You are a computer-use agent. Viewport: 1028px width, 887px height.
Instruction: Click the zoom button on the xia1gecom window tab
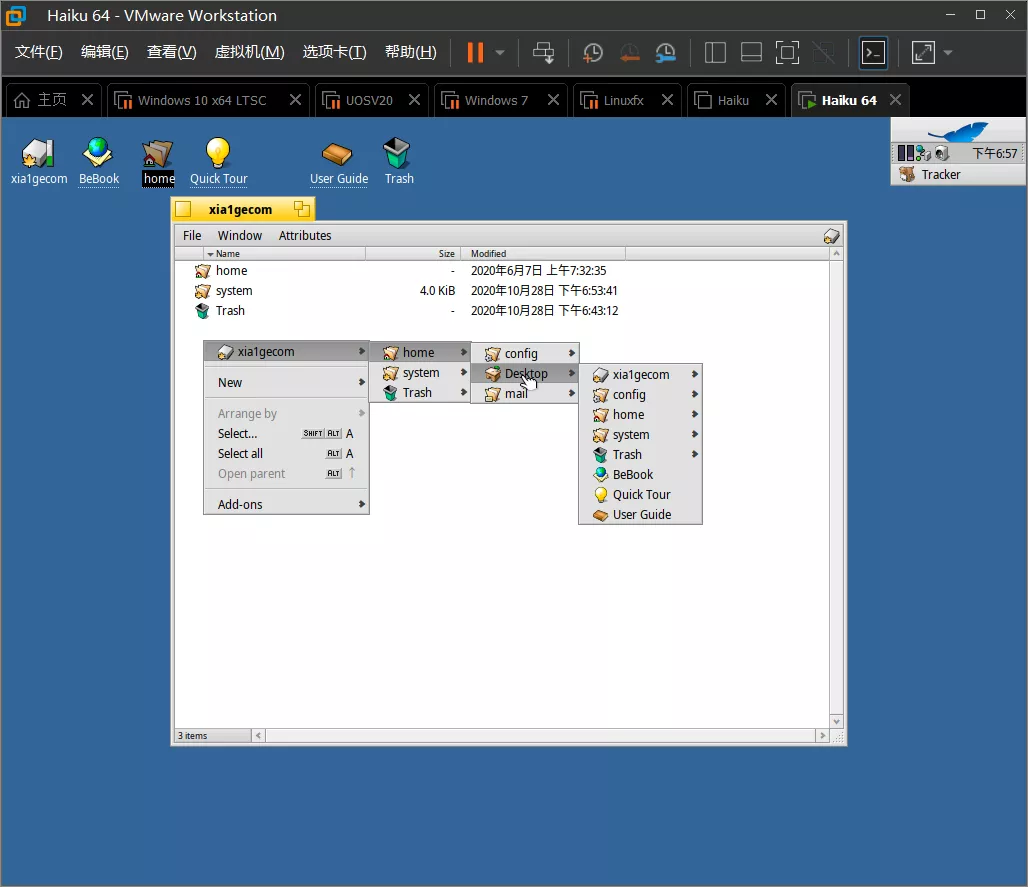301,209
